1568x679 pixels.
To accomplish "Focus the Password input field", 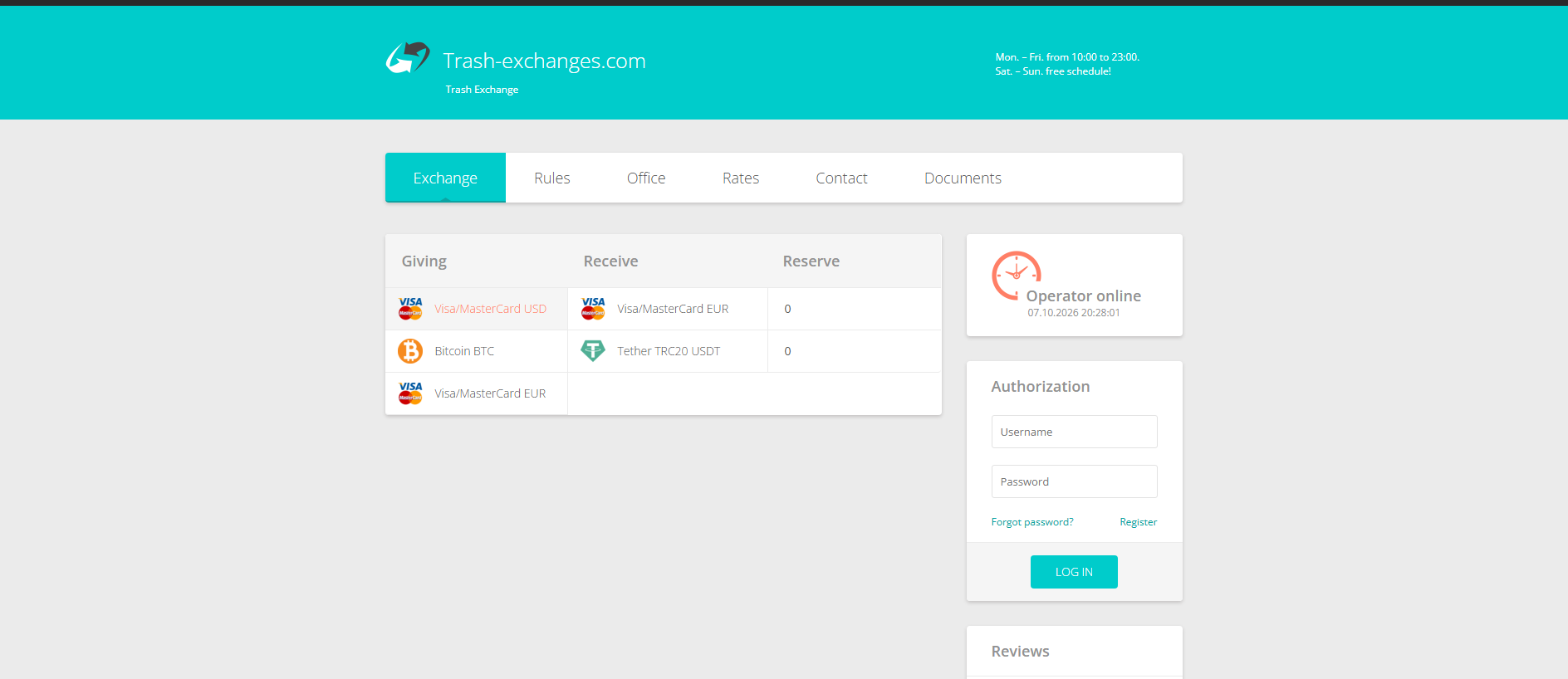I will (x=1075, y=481).
